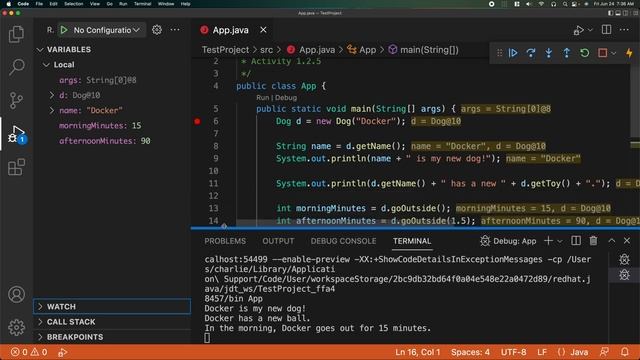
Task: Click TestProject in the breadcrumb
Action: pos(225,50)
